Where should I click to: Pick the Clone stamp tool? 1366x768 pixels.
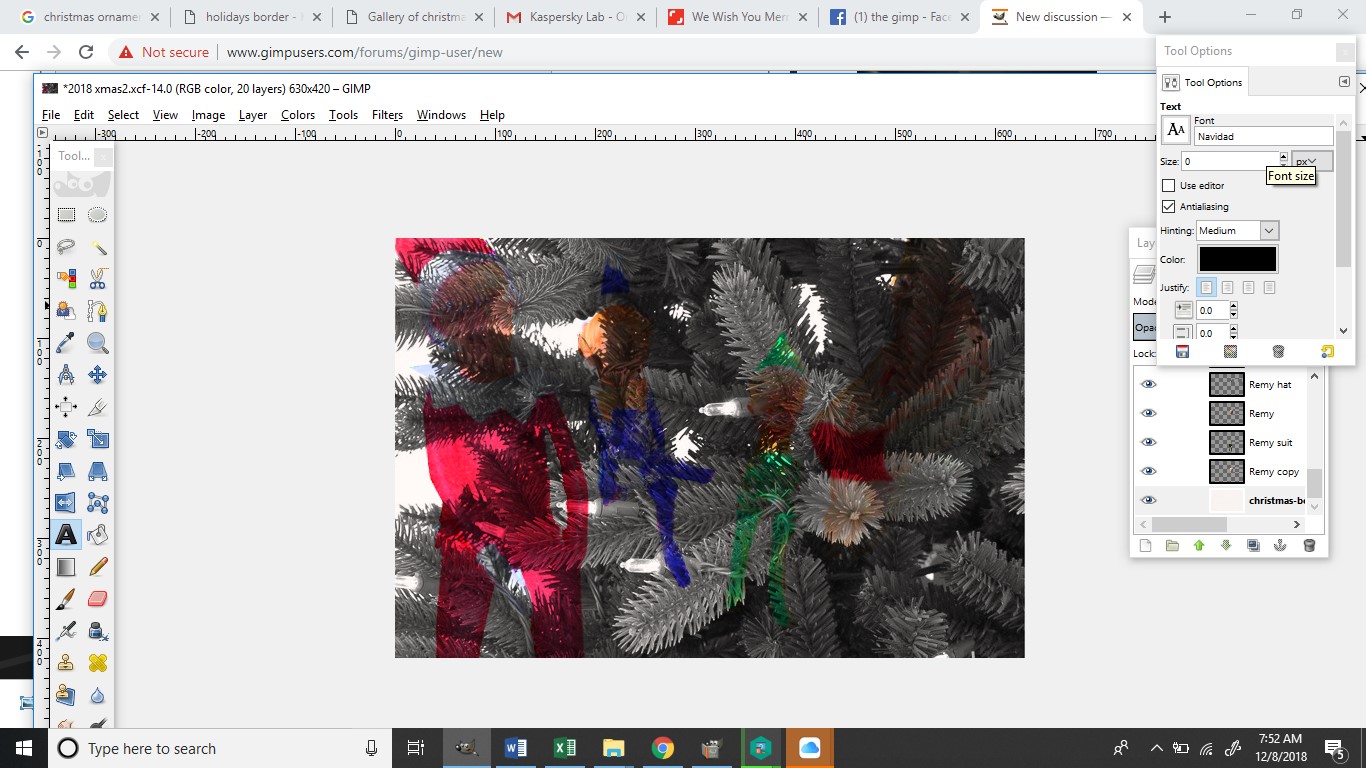[66, 663]
